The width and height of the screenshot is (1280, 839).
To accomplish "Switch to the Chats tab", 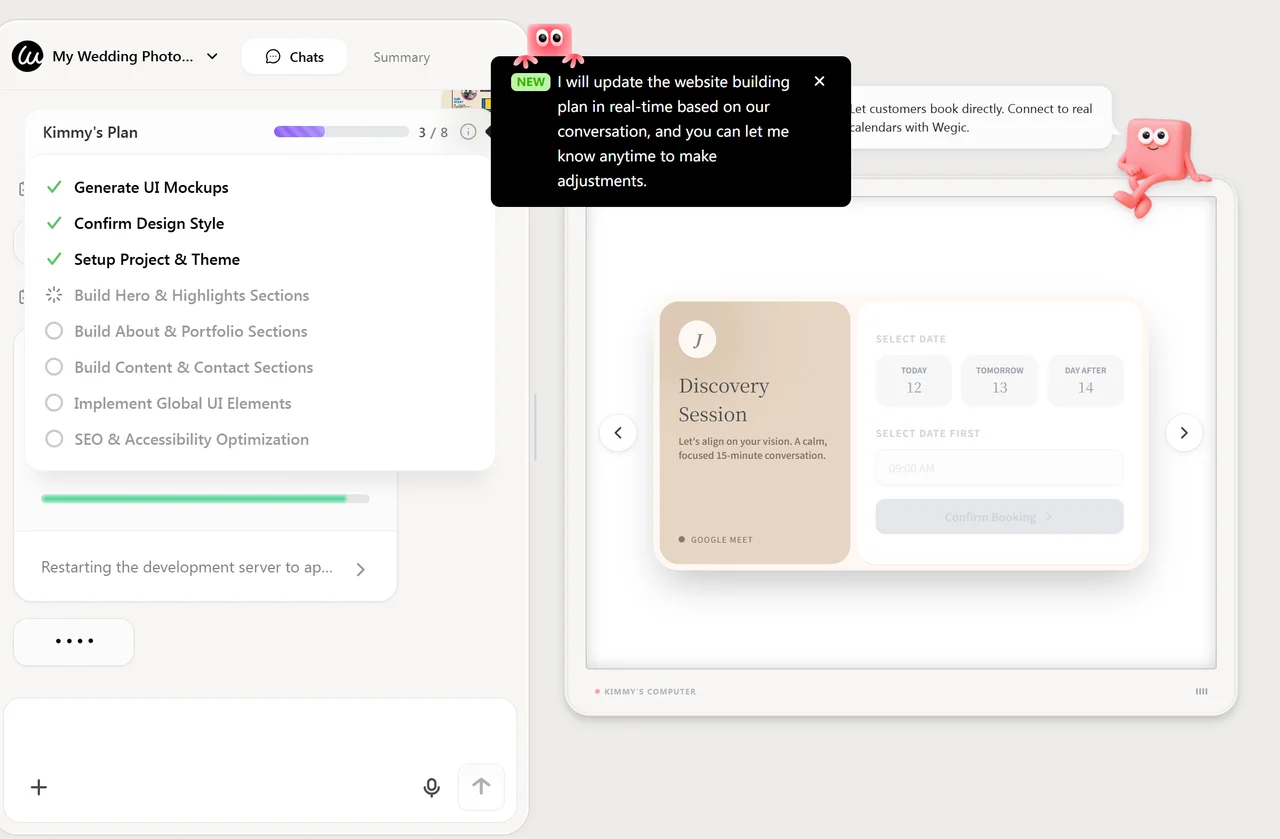I will tap(294, 57).
